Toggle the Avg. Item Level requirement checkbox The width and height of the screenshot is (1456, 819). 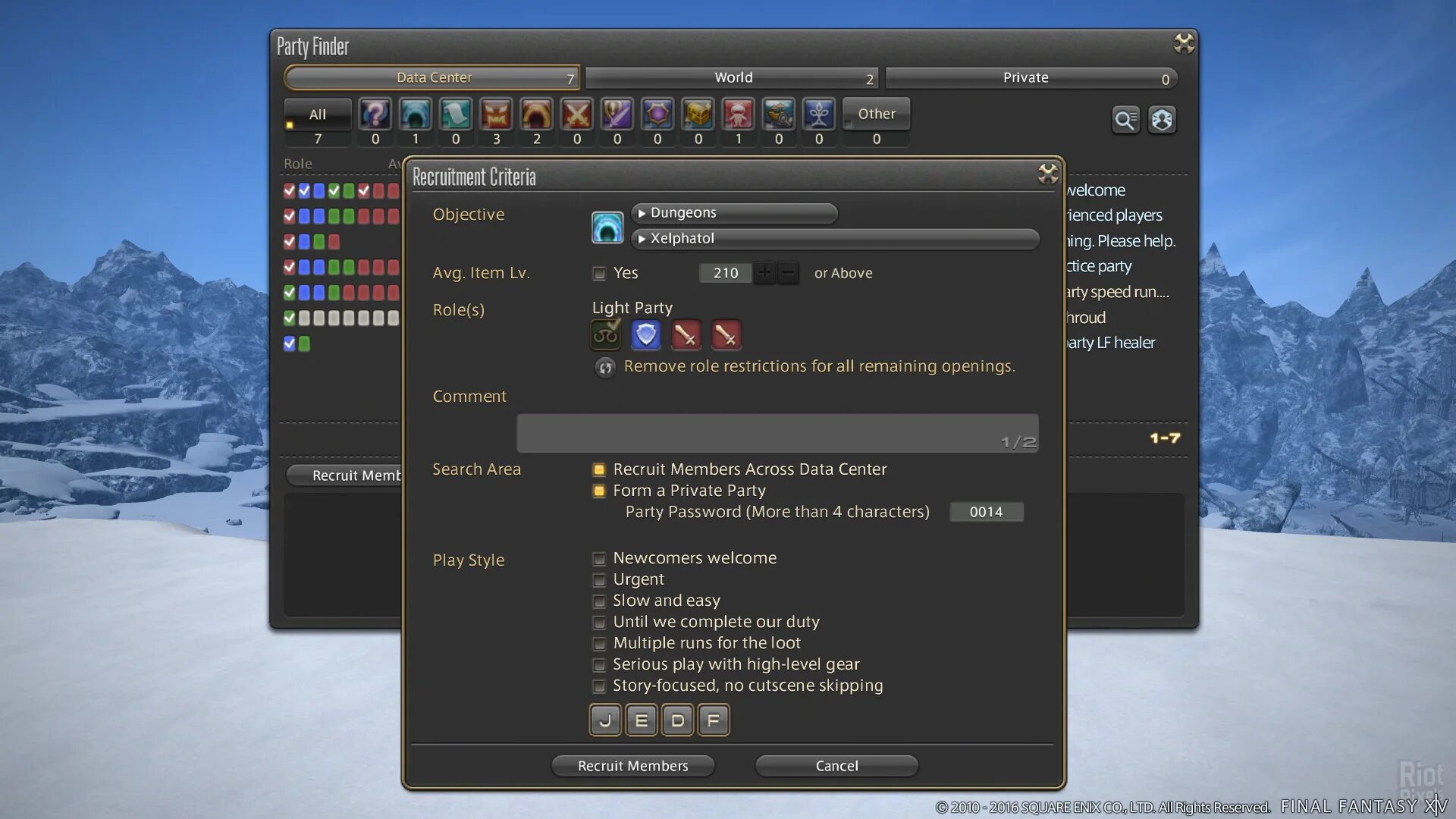pyautogui.click(x=598, y=273)
